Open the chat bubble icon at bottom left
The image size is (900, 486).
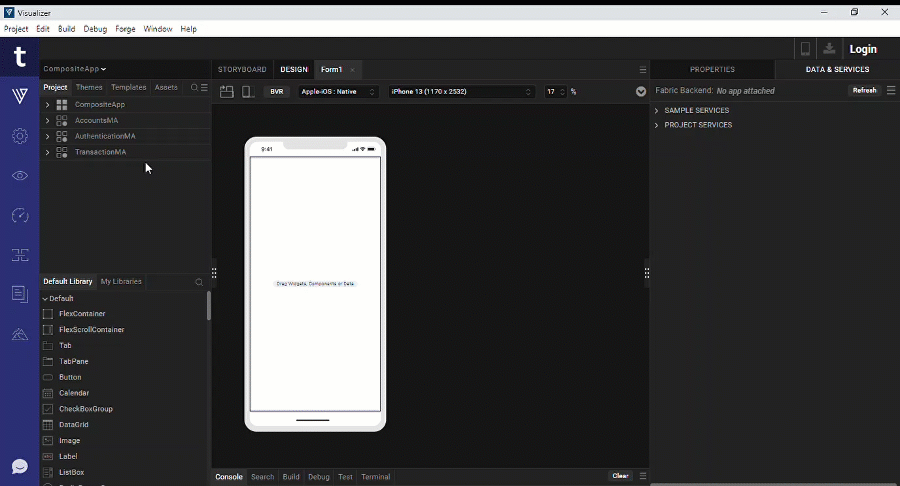[x=20, y=467]
